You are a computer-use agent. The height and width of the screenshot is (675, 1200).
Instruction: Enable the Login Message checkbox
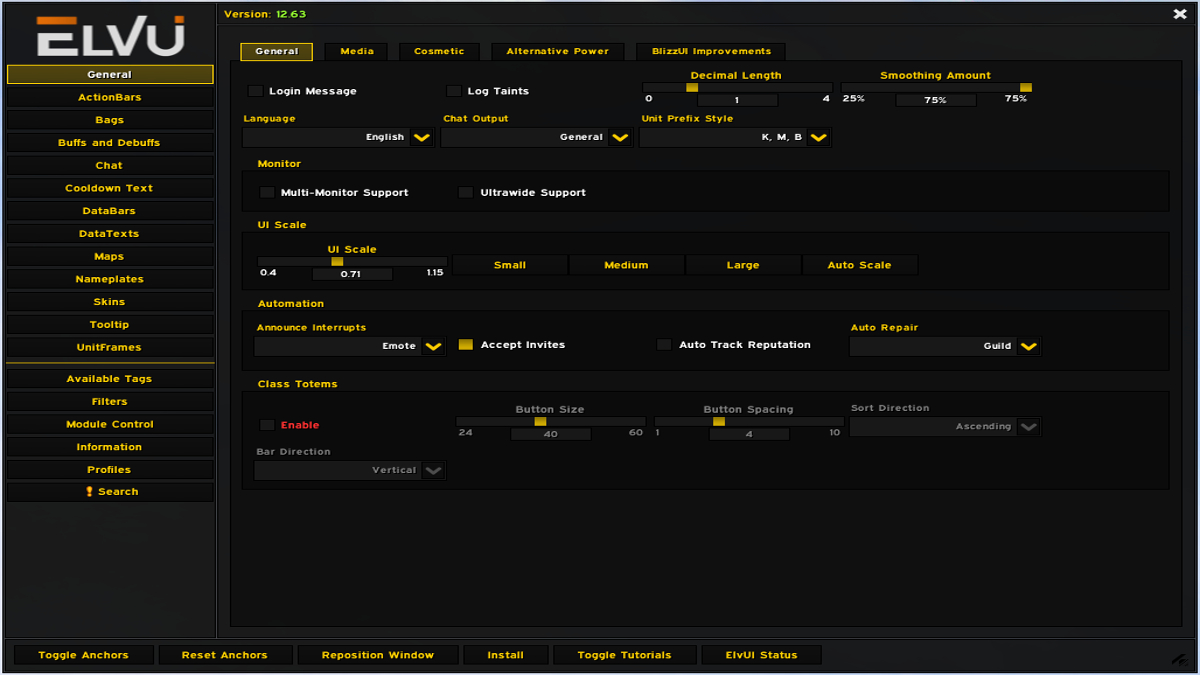point(255,91)
